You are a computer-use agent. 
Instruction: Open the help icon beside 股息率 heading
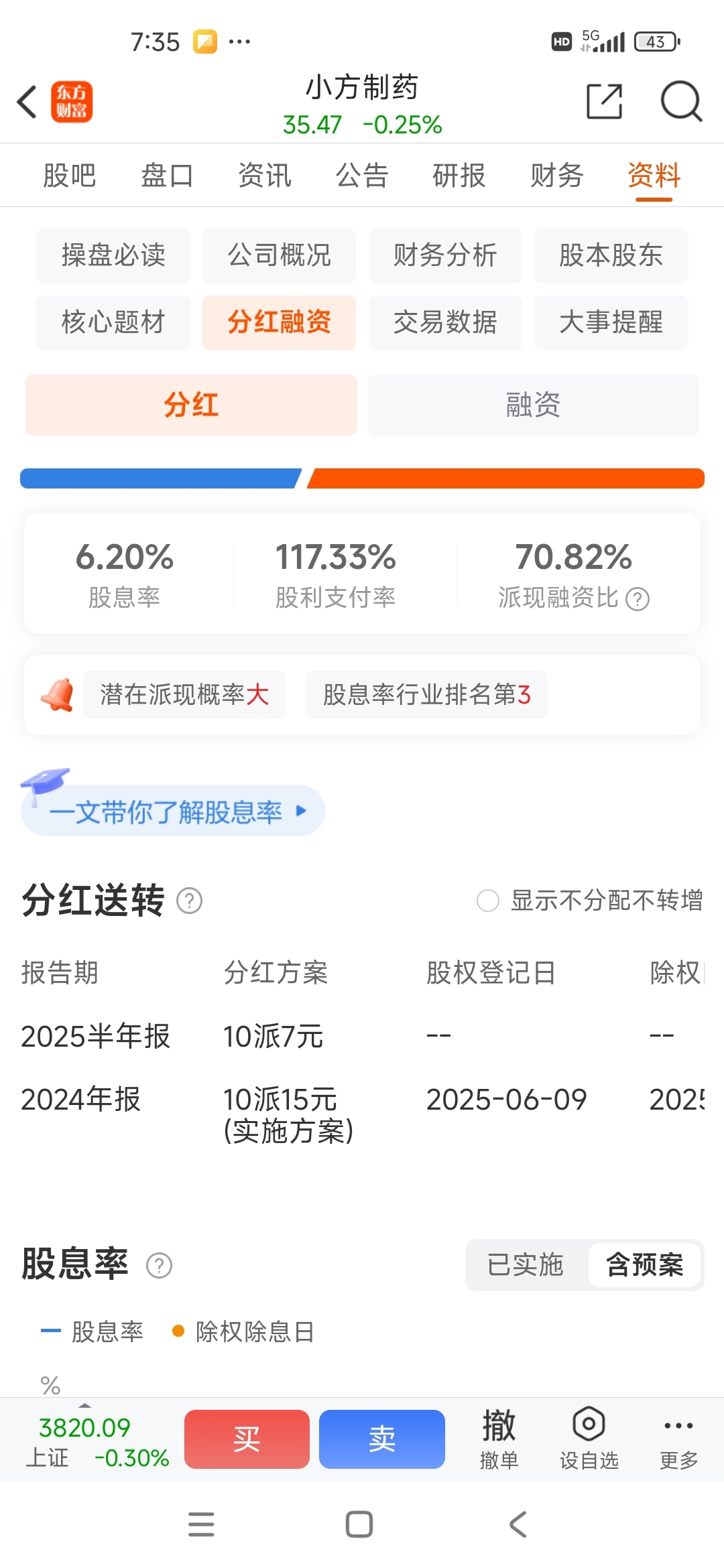pos(160,1265)
